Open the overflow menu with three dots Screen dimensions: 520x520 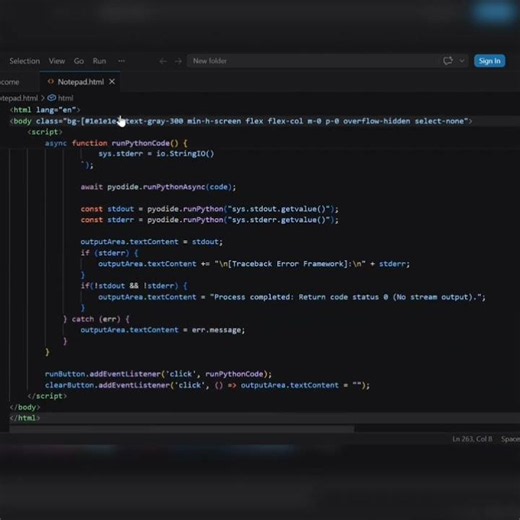122,61
